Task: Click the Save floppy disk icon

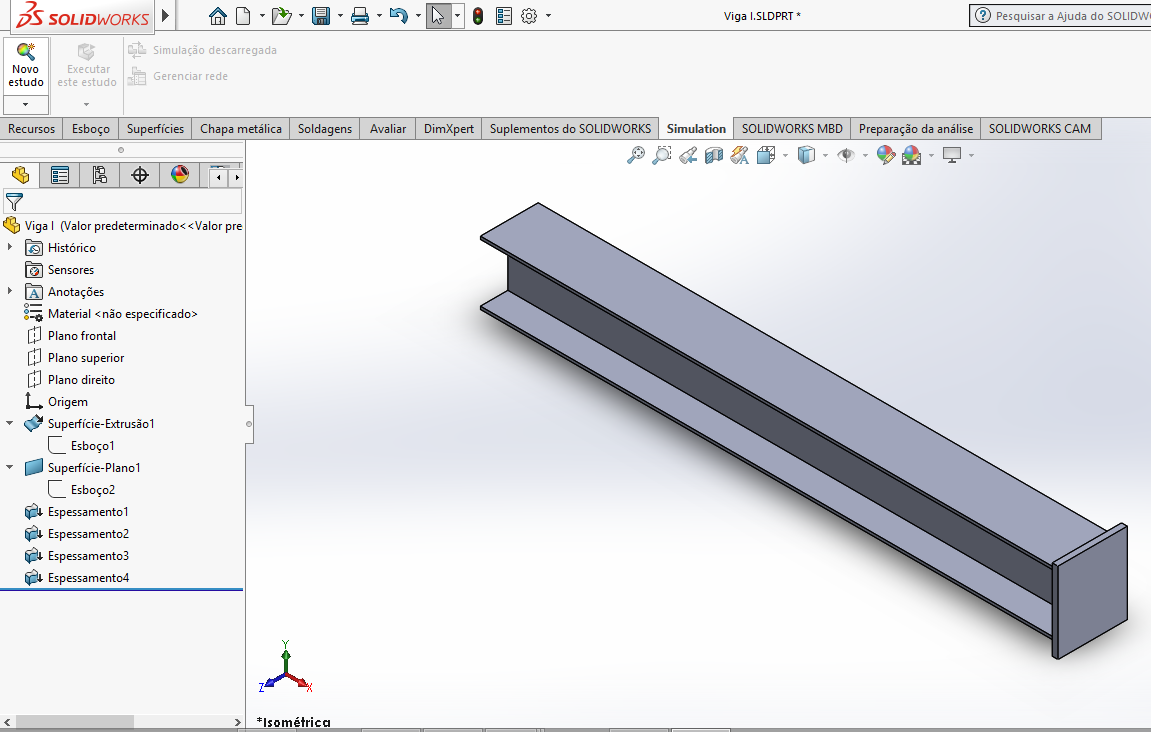Action: click(321, 16)
